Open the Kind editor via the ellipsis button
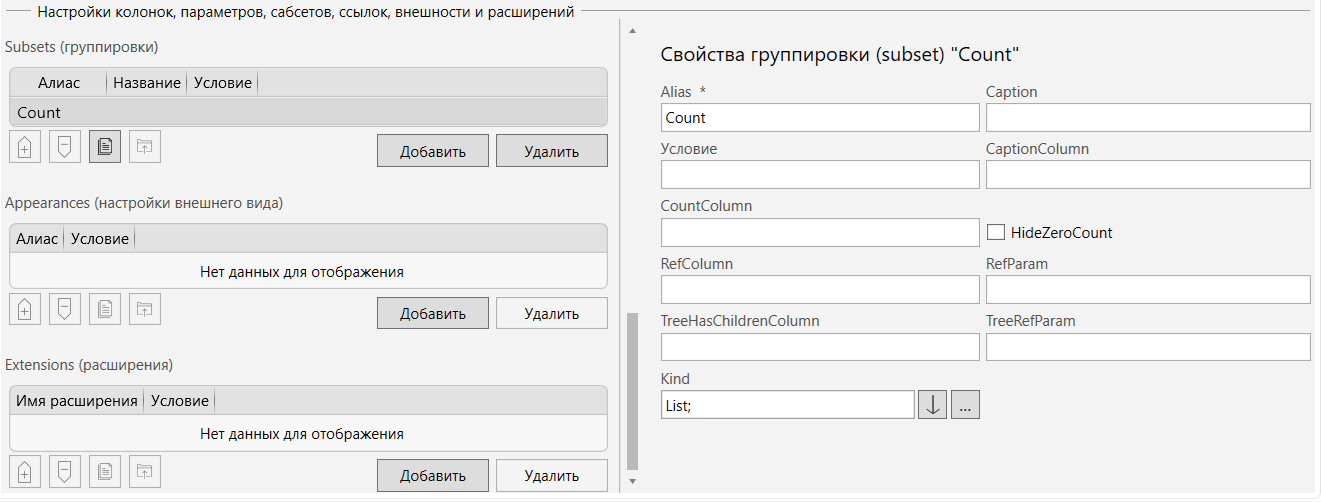 (965, 405)
